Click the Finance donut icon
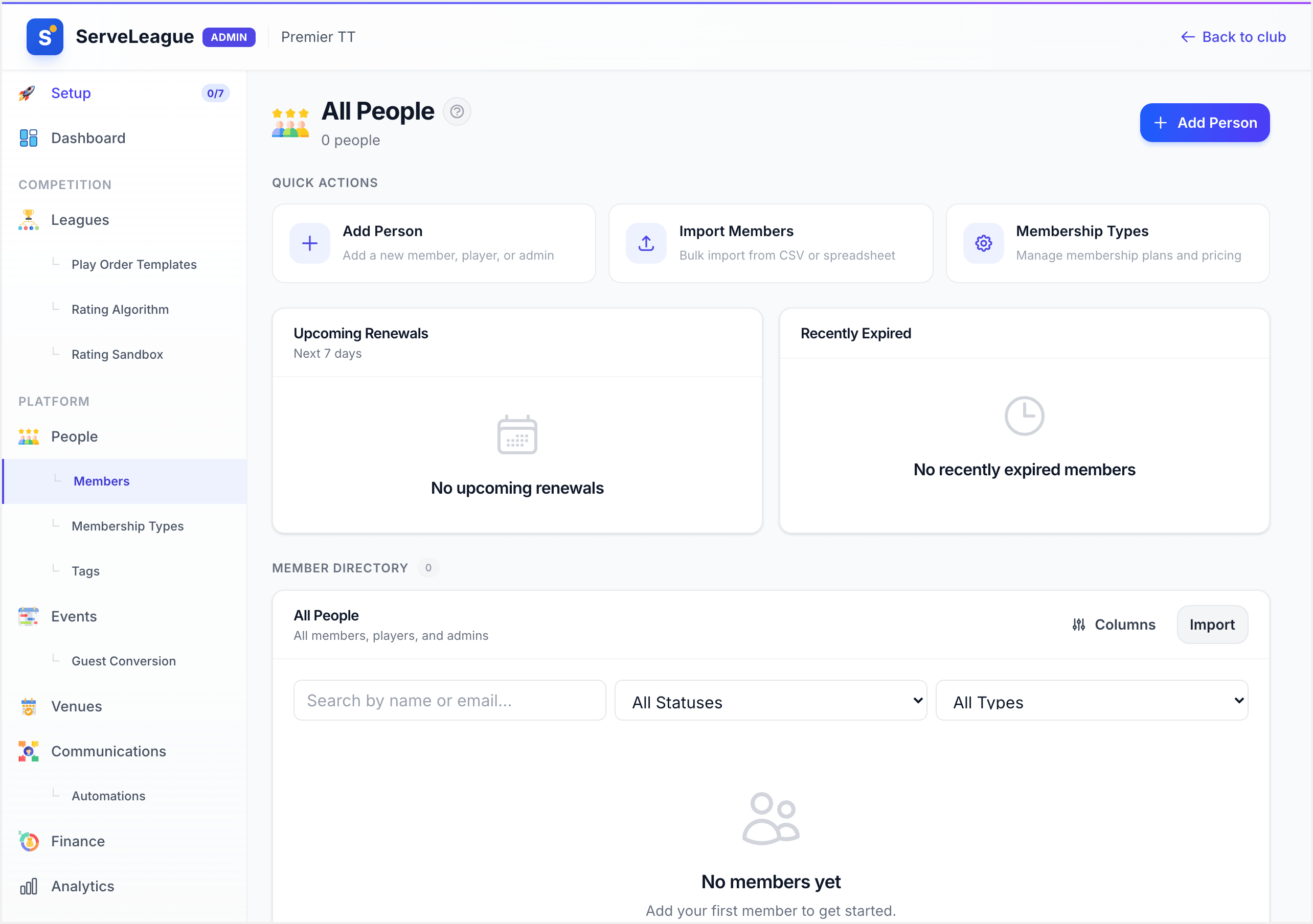 28,841
